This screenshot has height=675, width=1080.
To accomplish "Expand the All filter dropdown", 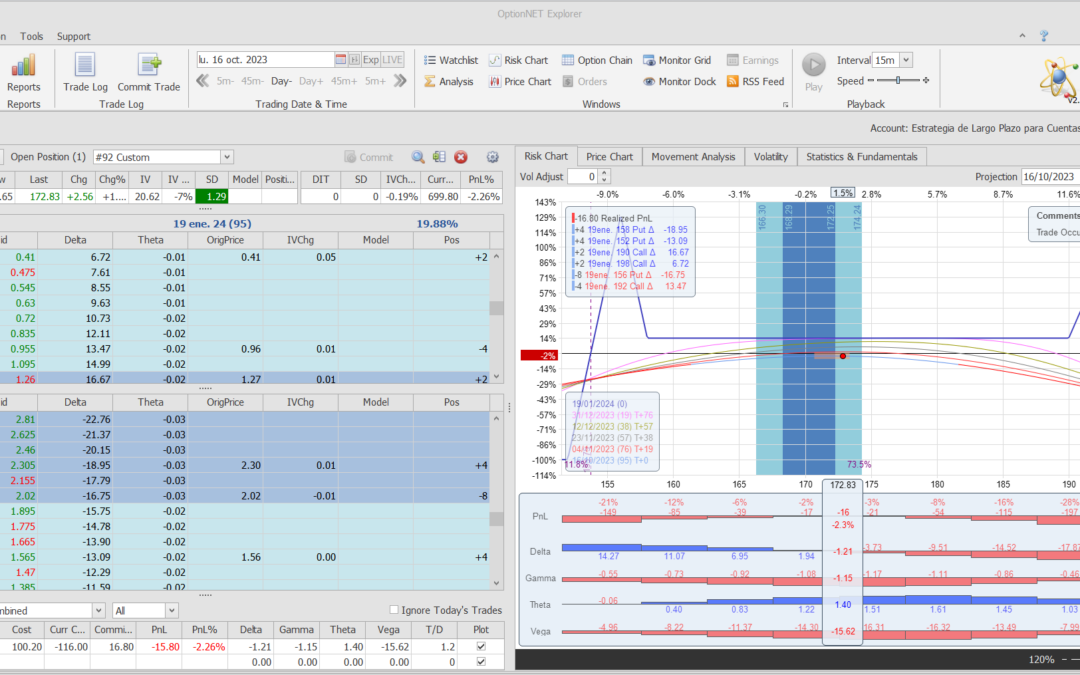I will 171,610.
